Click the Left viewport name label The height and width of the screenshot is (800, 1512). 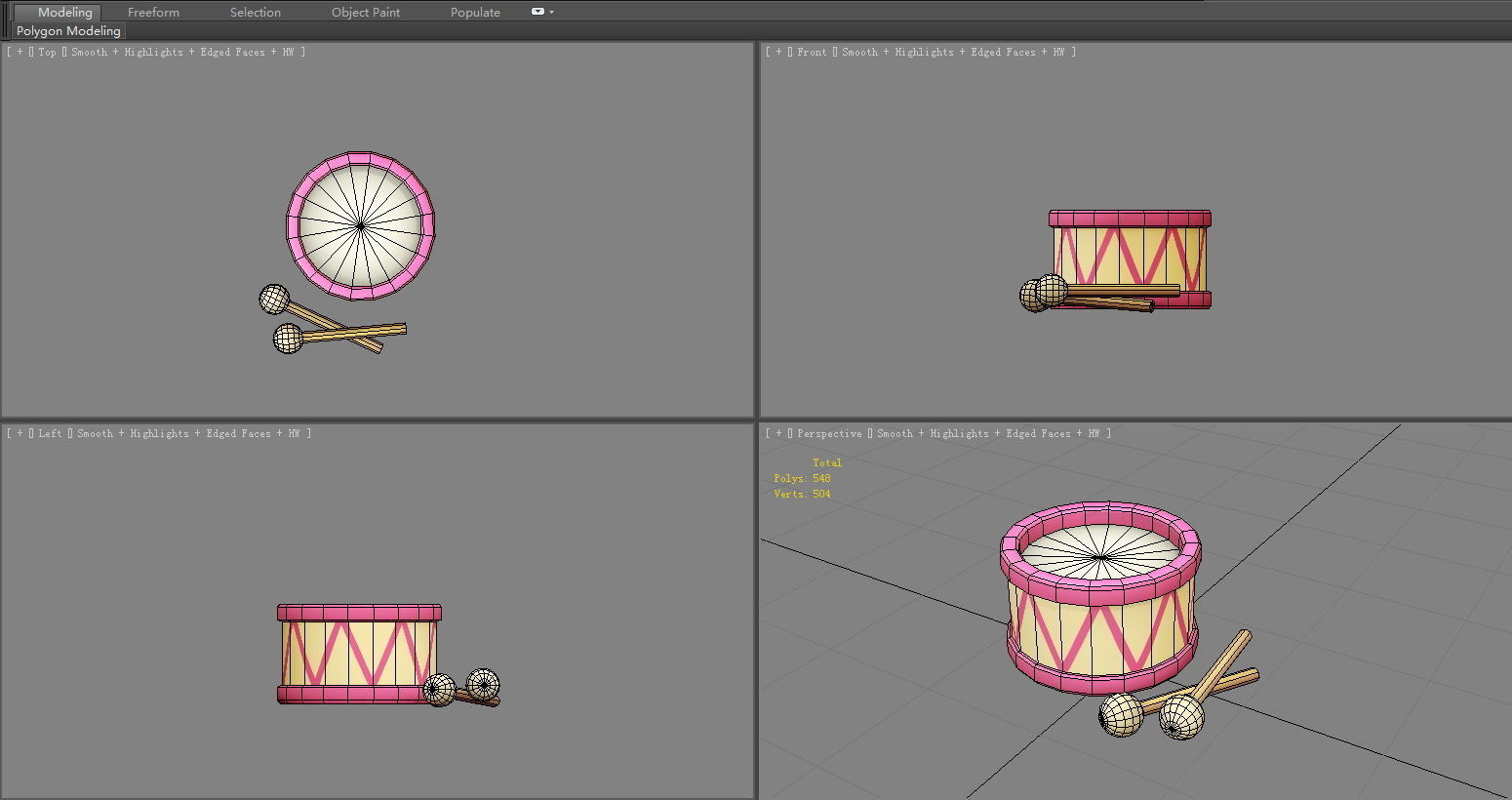(50, 433)
